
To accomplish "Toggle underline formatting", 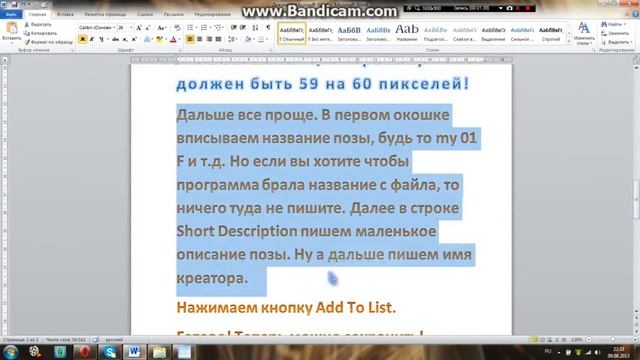I will click(x=101, y=39).
